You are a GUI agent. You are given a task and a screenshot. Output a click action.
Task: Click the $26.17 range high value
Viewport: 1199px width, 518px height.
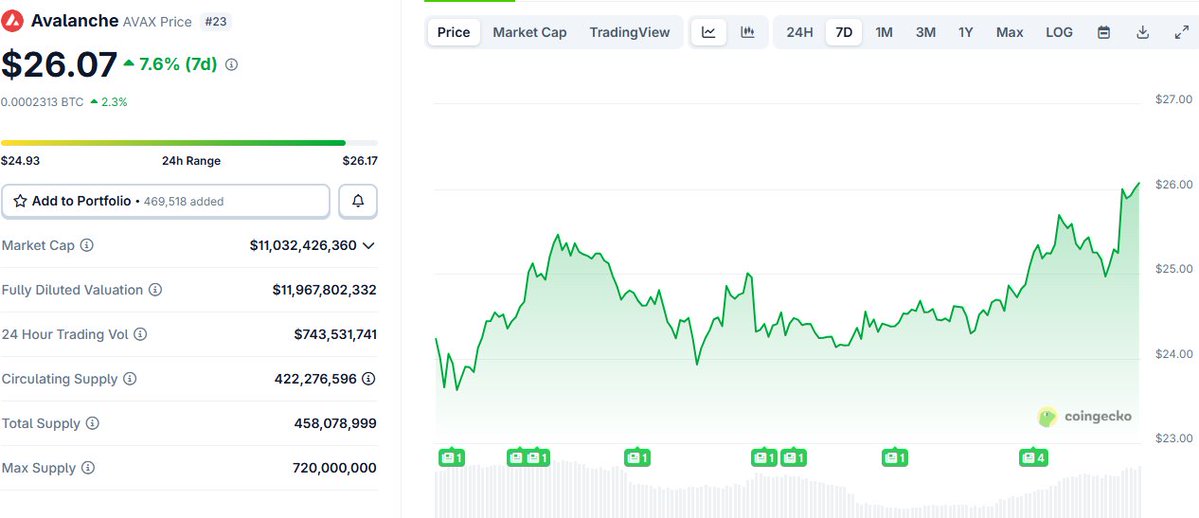click(x=359, y=161)
